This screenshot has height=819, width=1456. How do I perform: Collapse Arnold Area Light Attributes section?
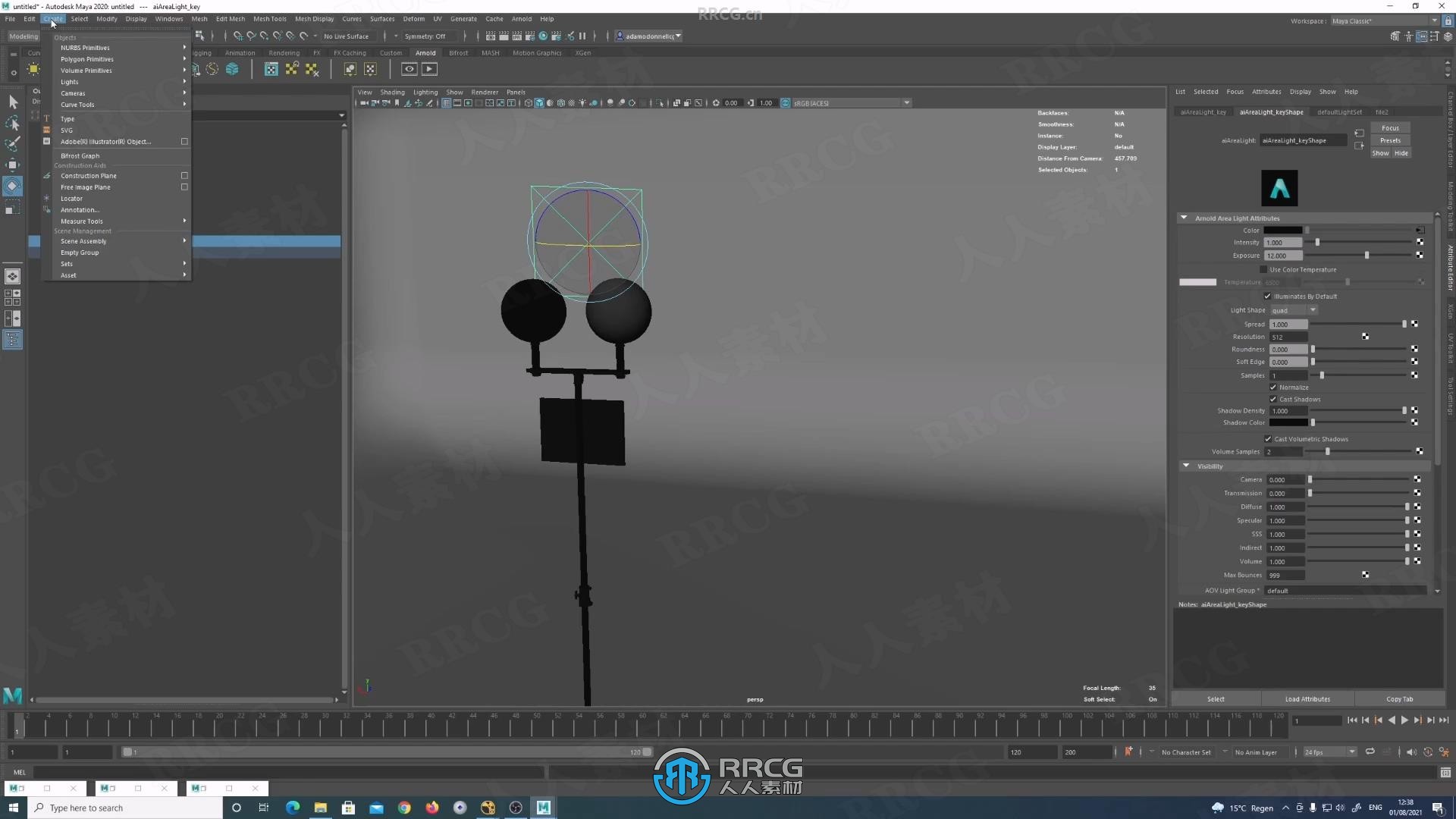pos(1184,218)
